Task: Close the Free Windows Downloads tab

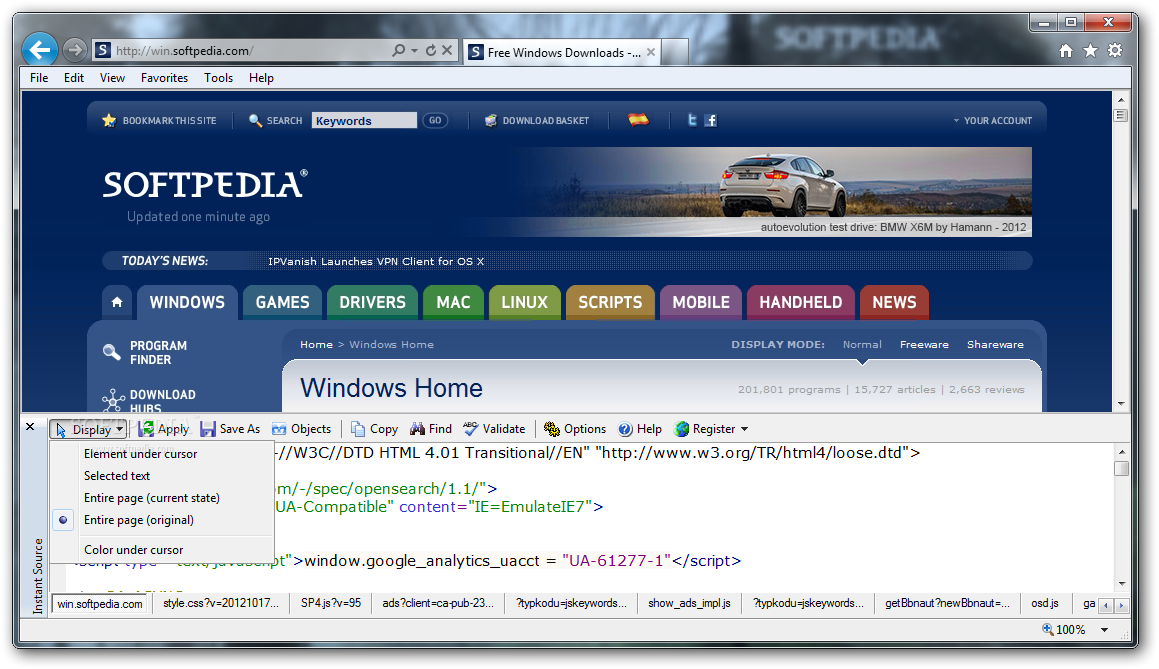Action: [x=650, y=52]
